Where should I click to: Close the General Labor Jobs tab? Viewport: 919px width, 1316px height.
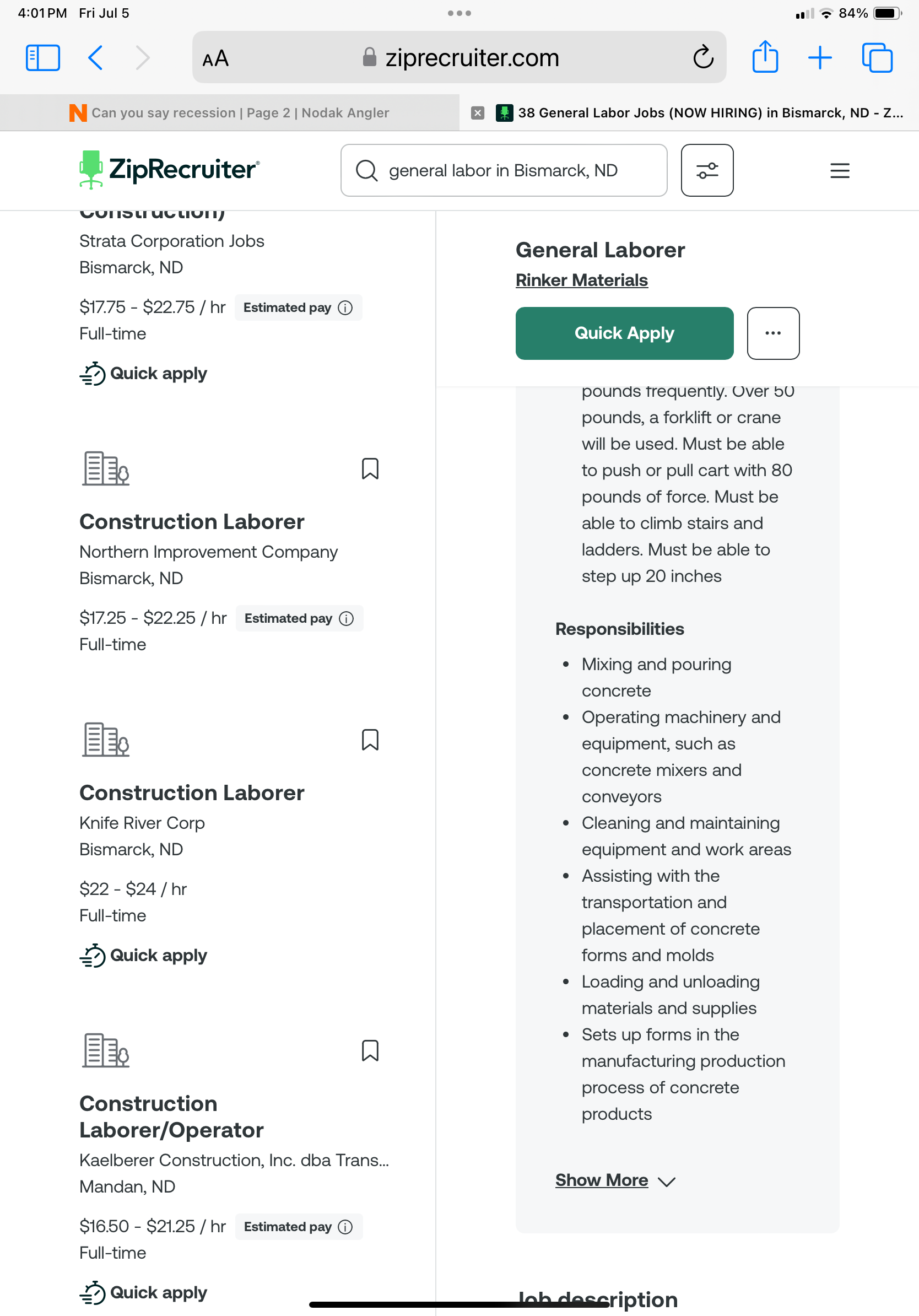pos(477,113)
